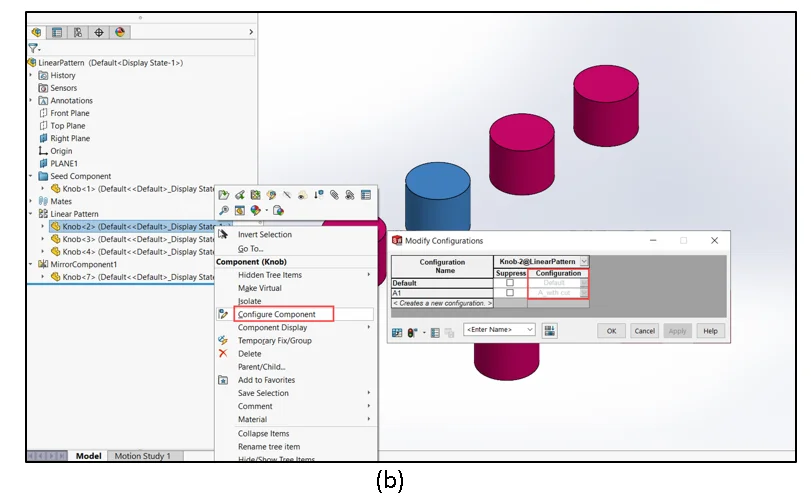Expand the Mates node
Screen dimensions: 811x501
point(31,201)
